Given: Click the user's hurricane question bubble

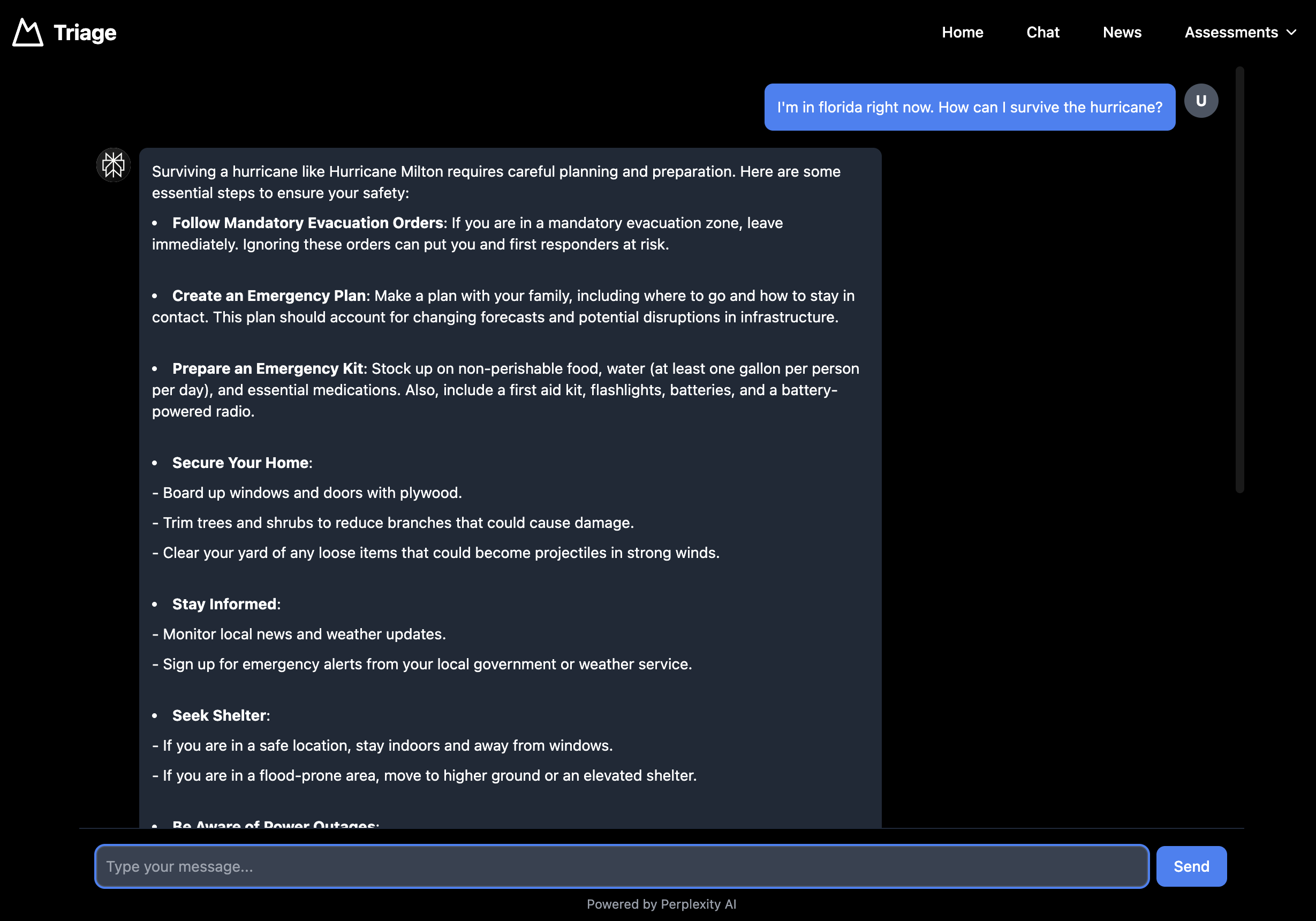Looking at the screenshot, I should [969, 107].
